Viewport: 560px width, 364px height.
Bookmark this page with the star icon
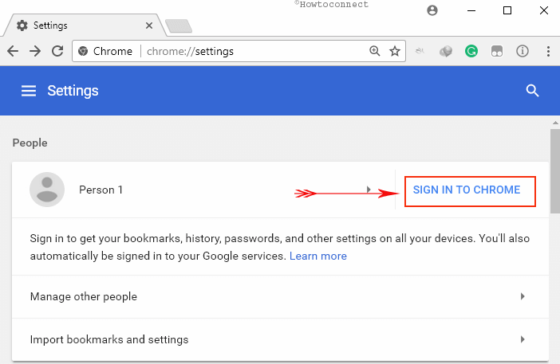tap(395, 51)
